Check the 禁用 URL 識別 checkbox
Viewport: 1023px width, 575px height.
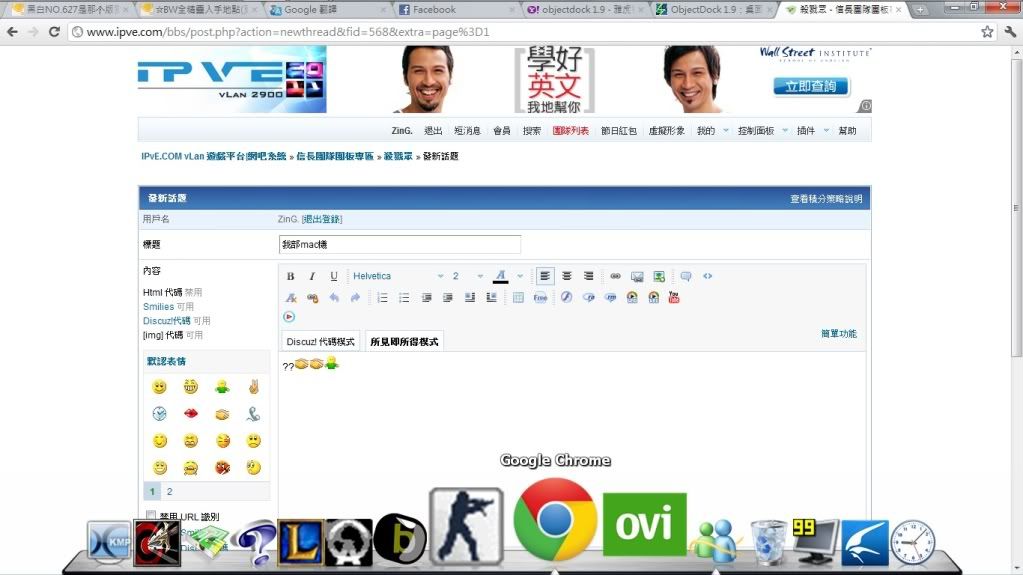(x=151, y=516)
